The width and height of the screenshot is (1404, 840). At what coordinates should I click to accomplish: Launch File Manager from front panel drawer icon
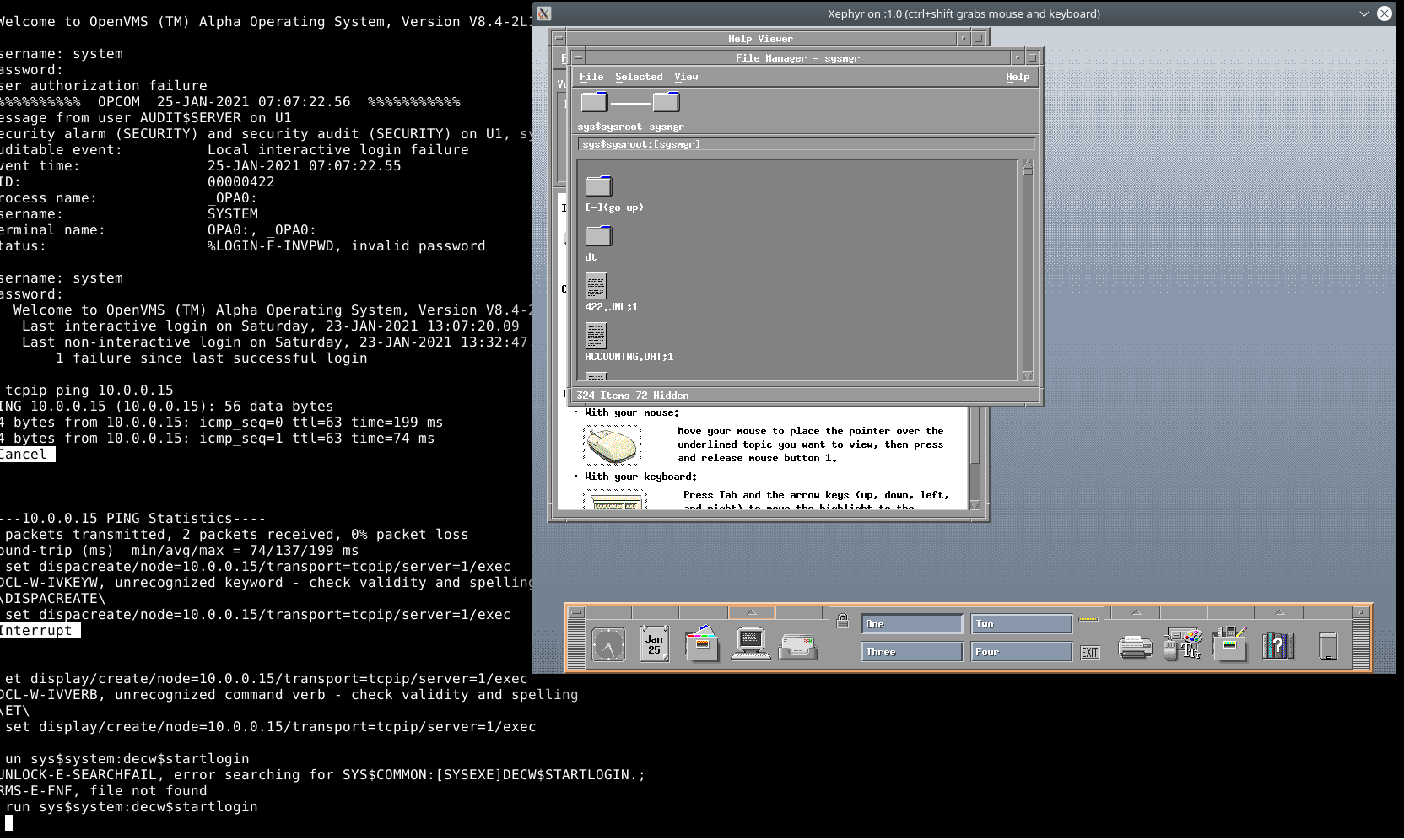tap(702, 644)
